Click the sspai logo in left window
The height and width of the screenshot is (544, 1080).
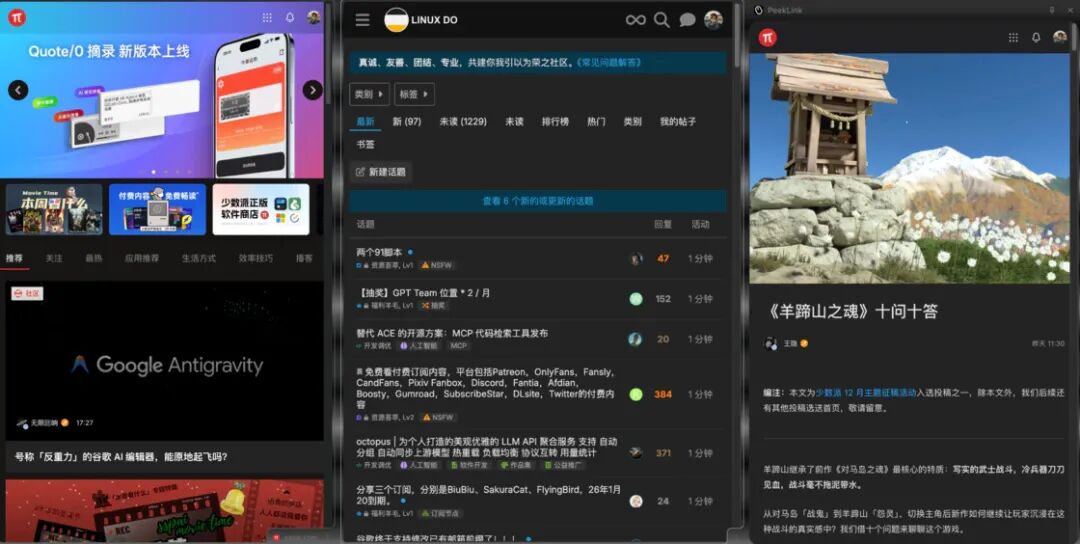17,17
